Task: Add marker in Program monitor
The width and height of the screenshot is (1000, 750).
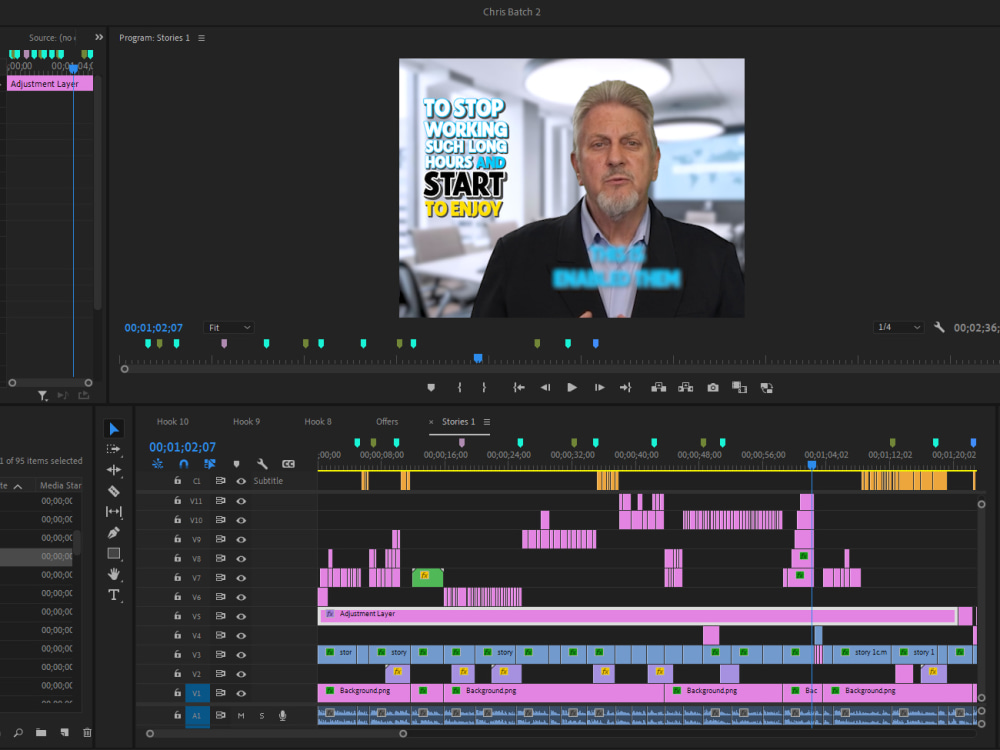Action: click(x=431, y=387)
